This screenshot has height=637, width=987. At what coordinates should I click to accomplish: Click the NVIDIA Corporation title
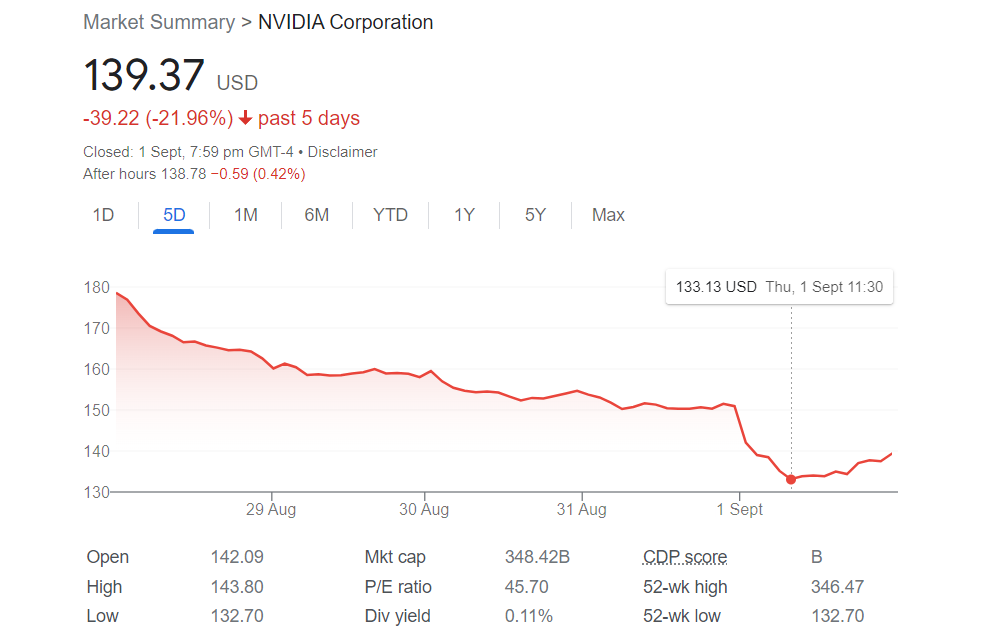345,22
